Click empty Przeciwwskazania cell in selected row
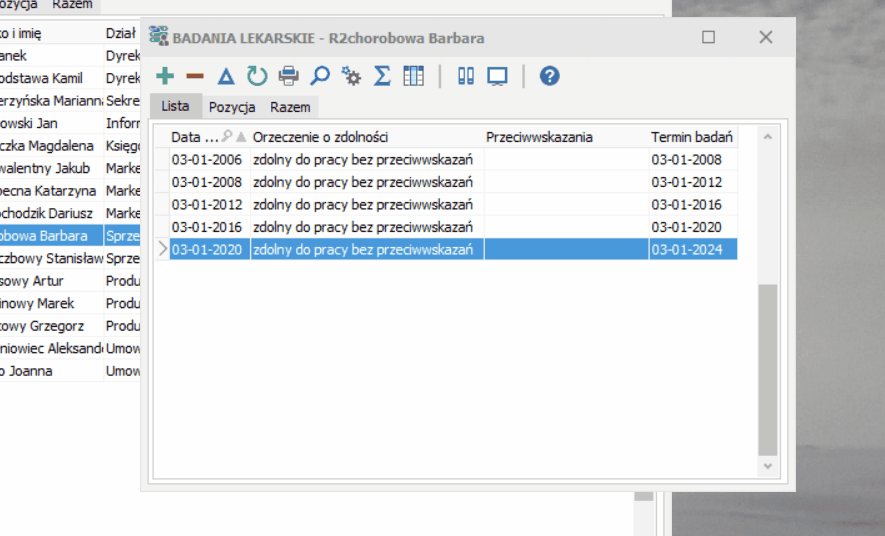885x536 pixels. pyautogui.click(x=566, y=249)
